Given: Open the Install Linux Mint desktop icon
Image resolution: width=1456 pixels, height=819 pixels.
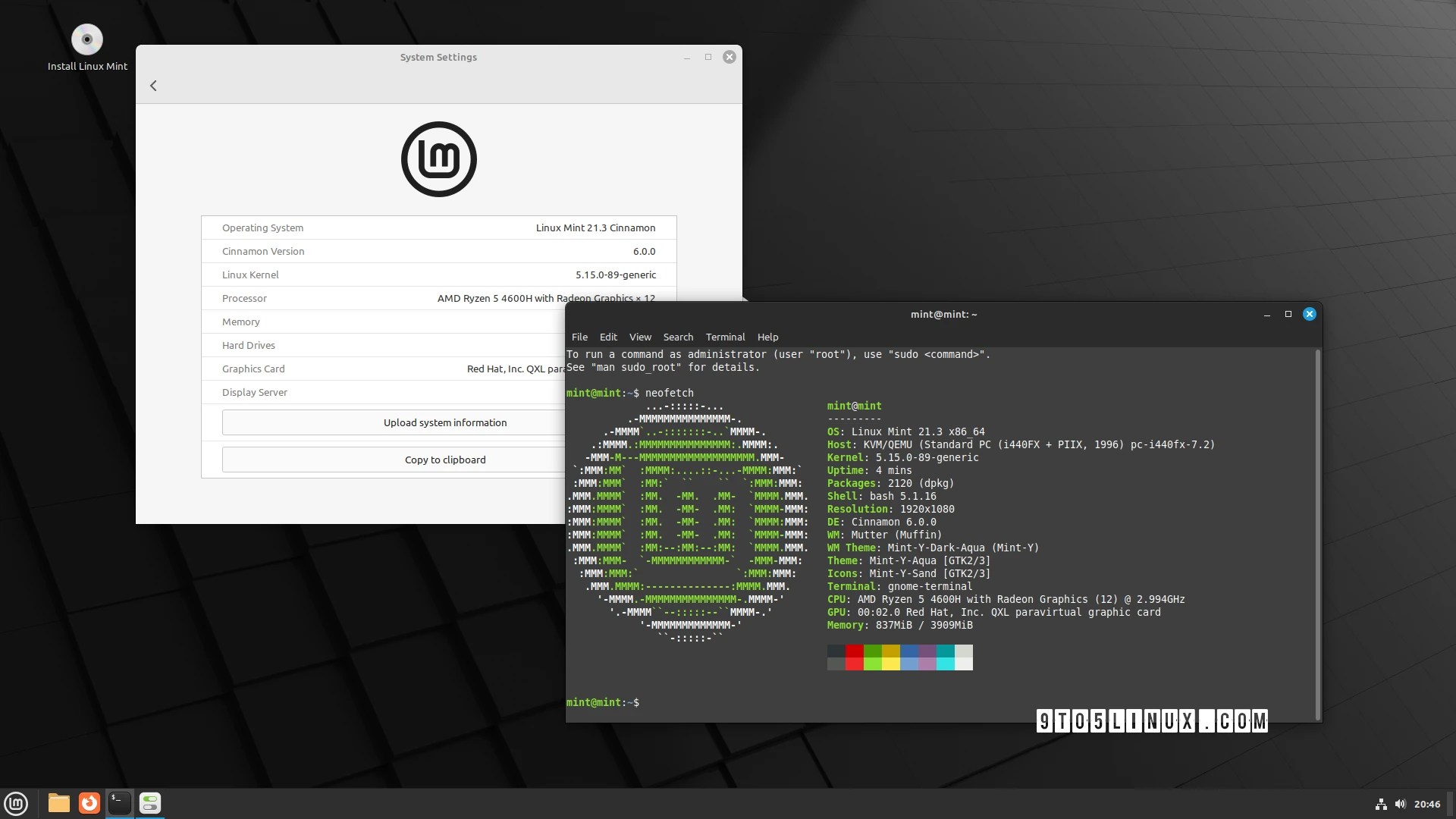Looking at the screenshot, I should 87,39.
